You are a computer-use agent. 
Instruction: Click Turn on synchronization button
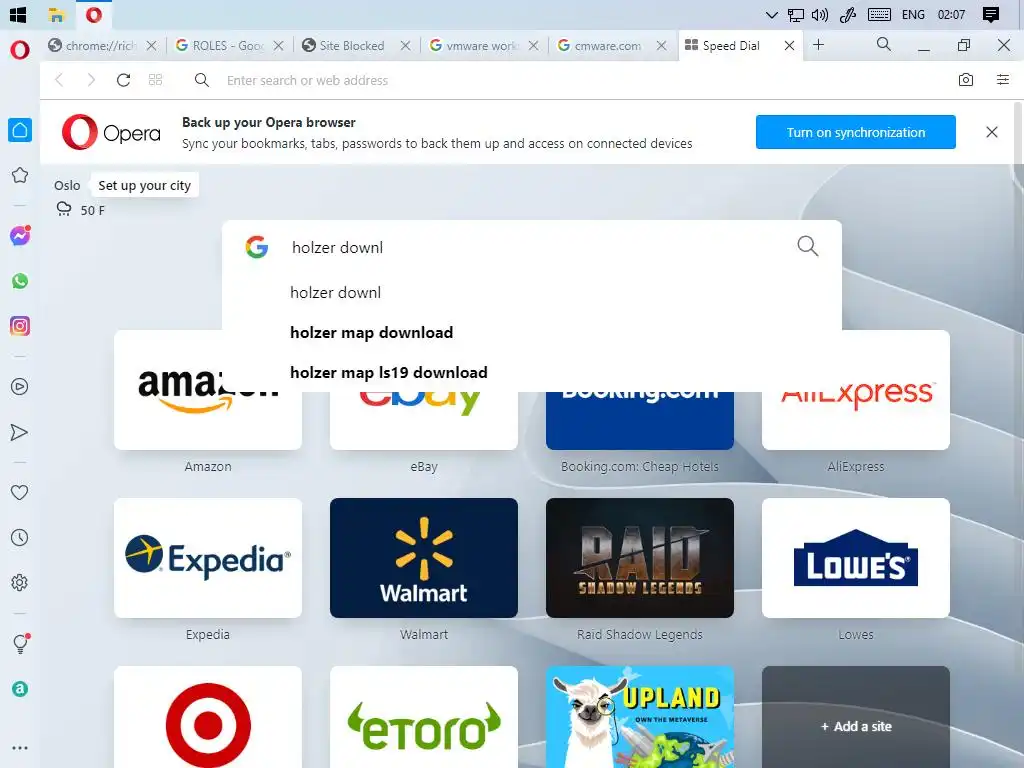[856, 132]
